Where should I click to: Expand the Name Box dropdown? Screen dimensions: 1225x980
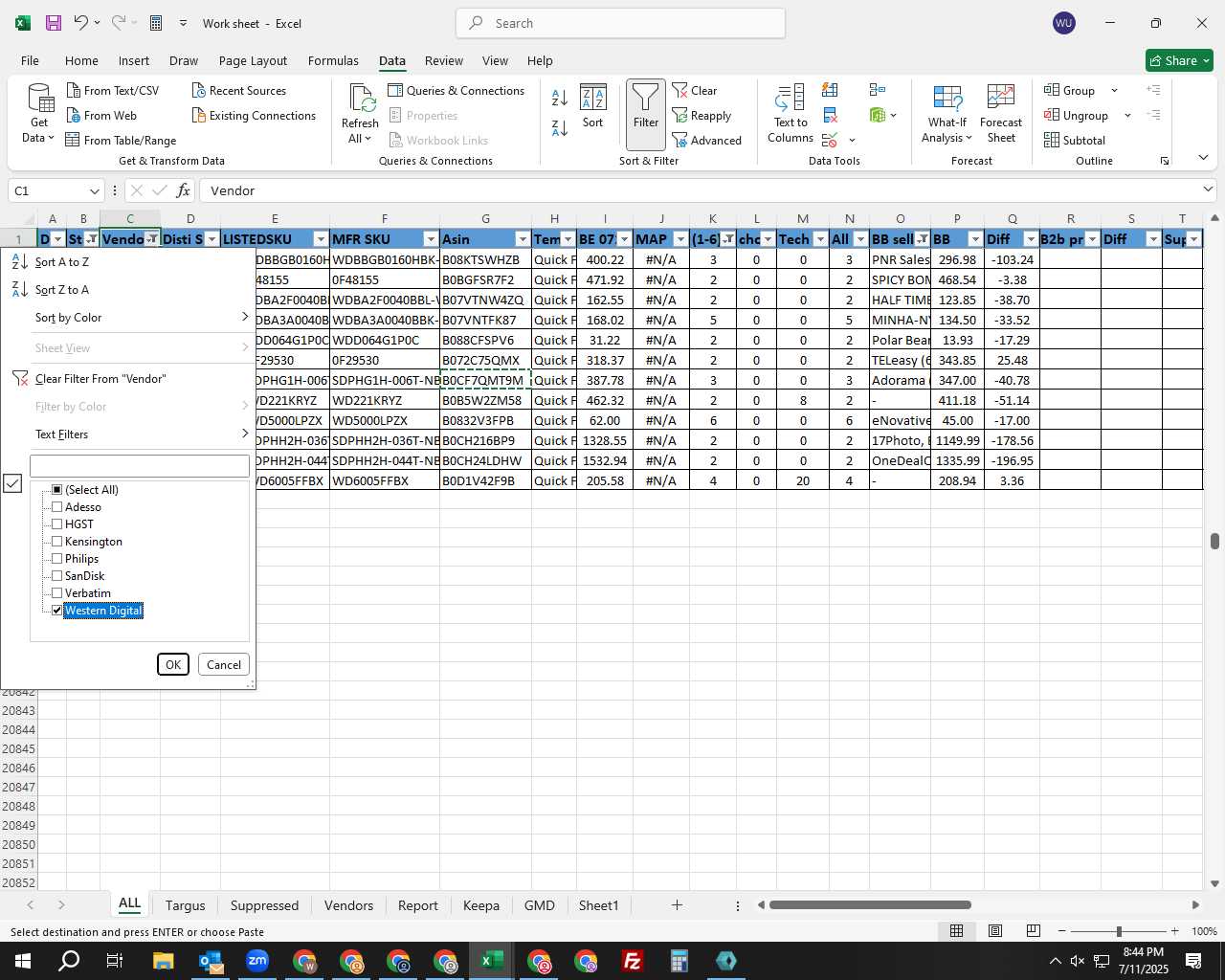pos(94,190)
